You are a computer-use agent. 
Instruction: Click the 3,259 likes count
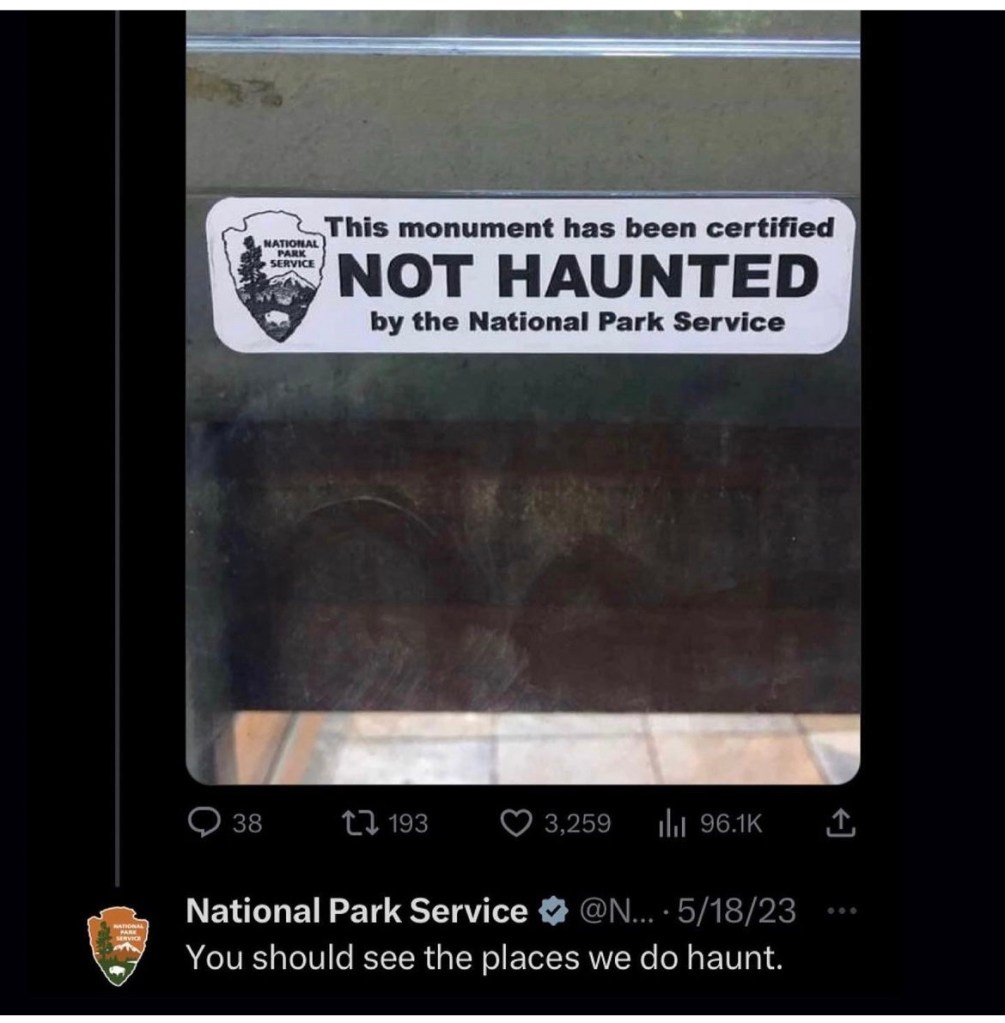578,823
